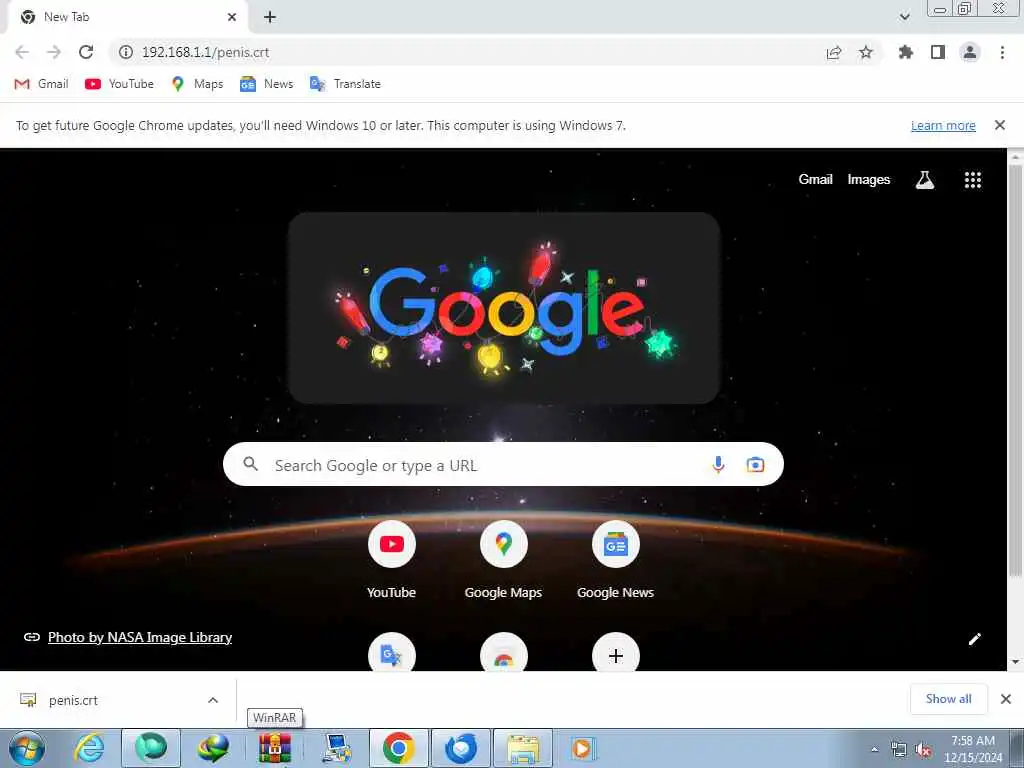This screenshot has width=1024, height=768.
Task: Click the address bar URL
Action: [x=205, y=52]
